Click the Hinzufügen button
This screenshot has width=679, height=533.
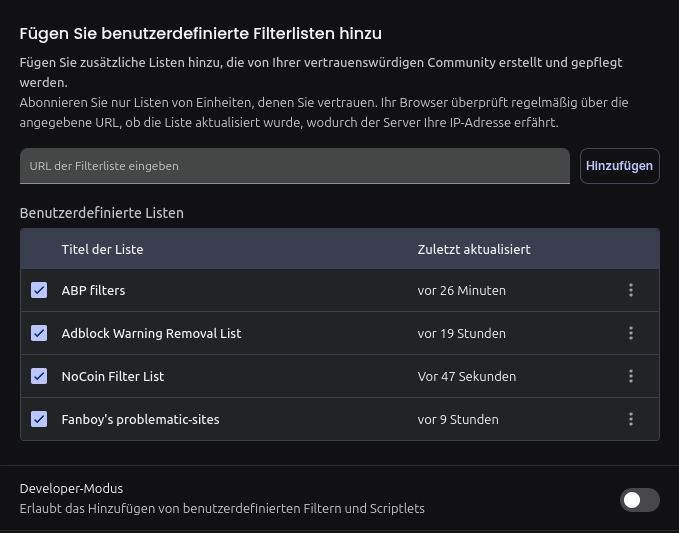click(619, 166)
